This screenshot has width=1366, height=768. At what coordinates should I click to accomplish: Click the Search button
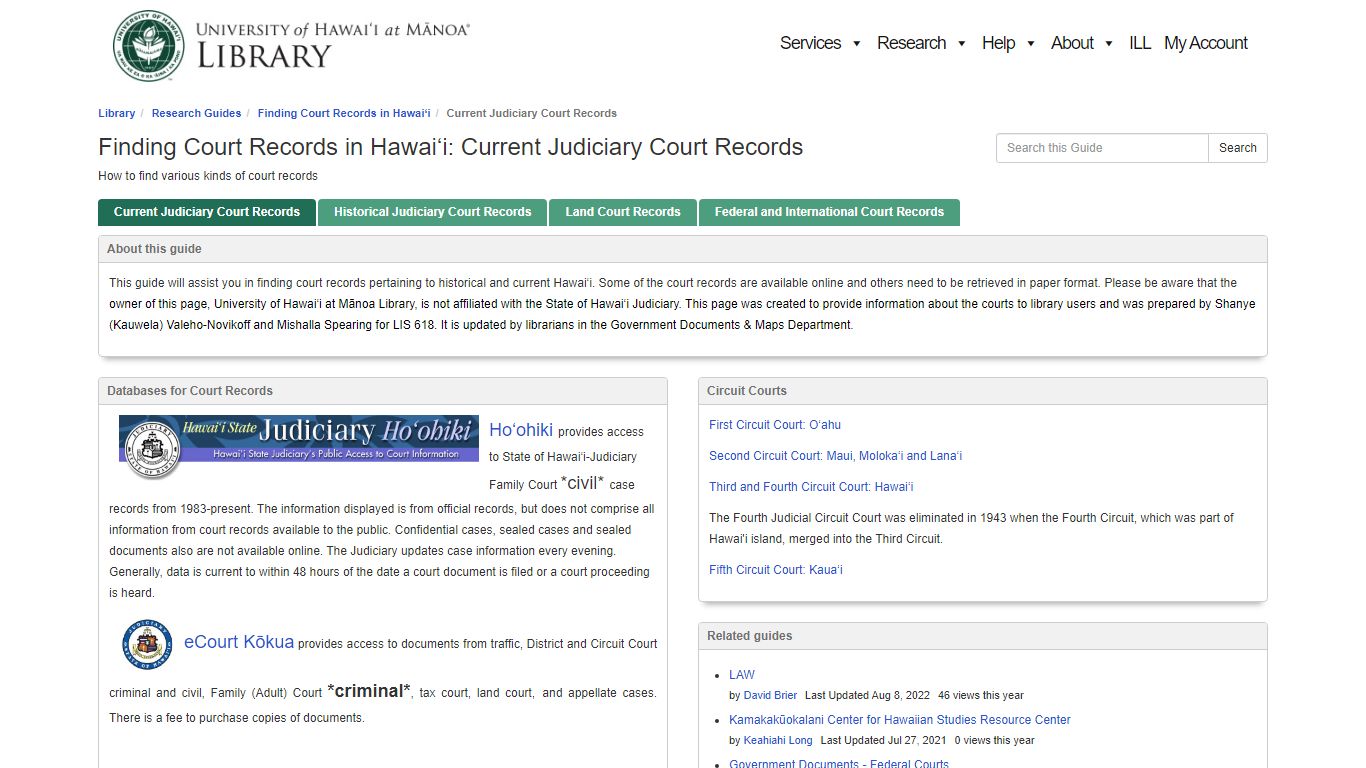click(1238, 148)
